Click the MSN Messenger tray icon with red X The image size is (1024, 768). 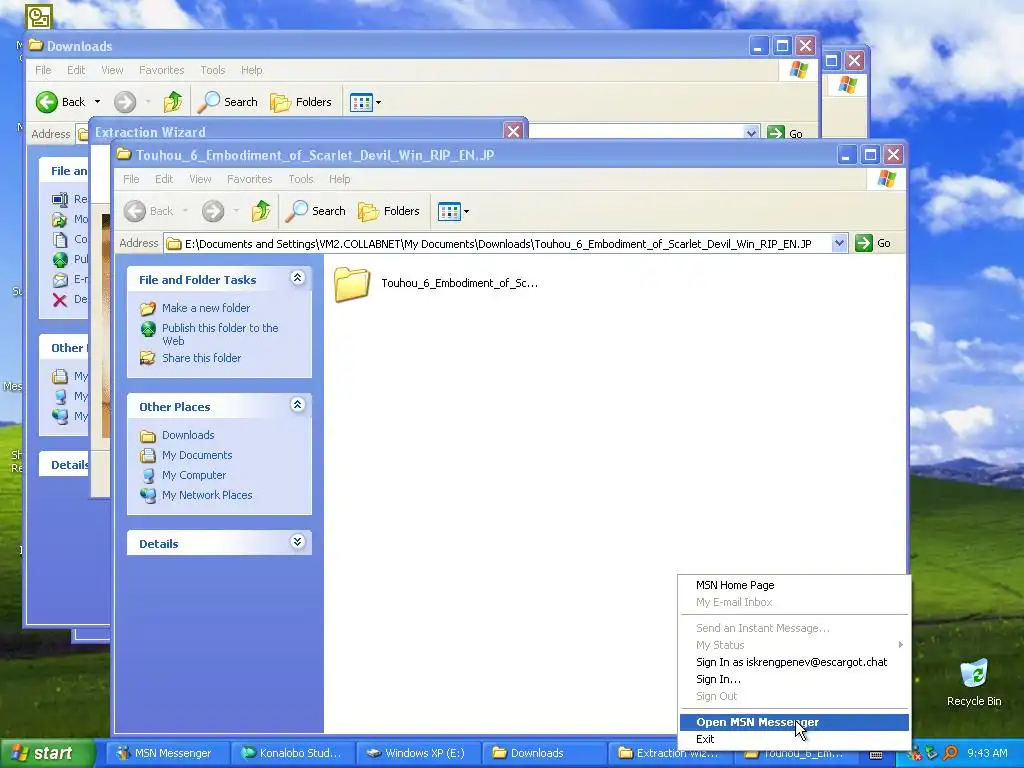tap(914, 753)
